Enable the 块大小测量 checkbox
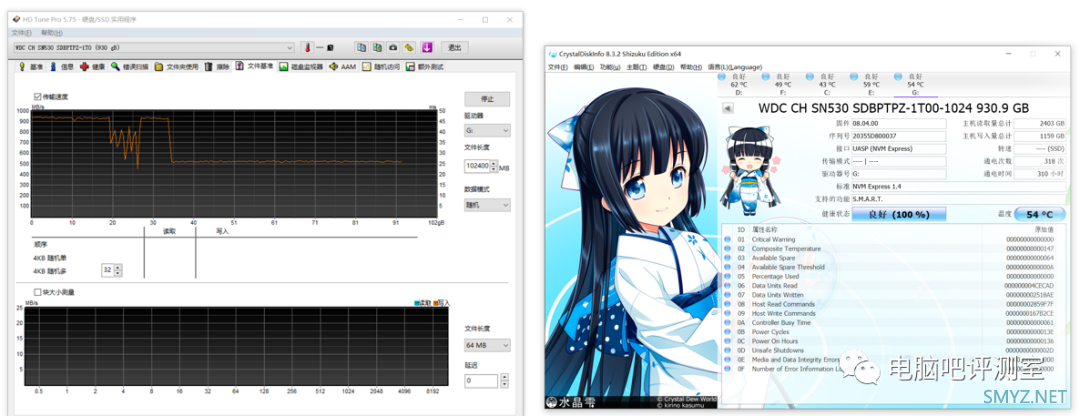The width and height of the screenshot is (1080, 416). click(37, 292)
